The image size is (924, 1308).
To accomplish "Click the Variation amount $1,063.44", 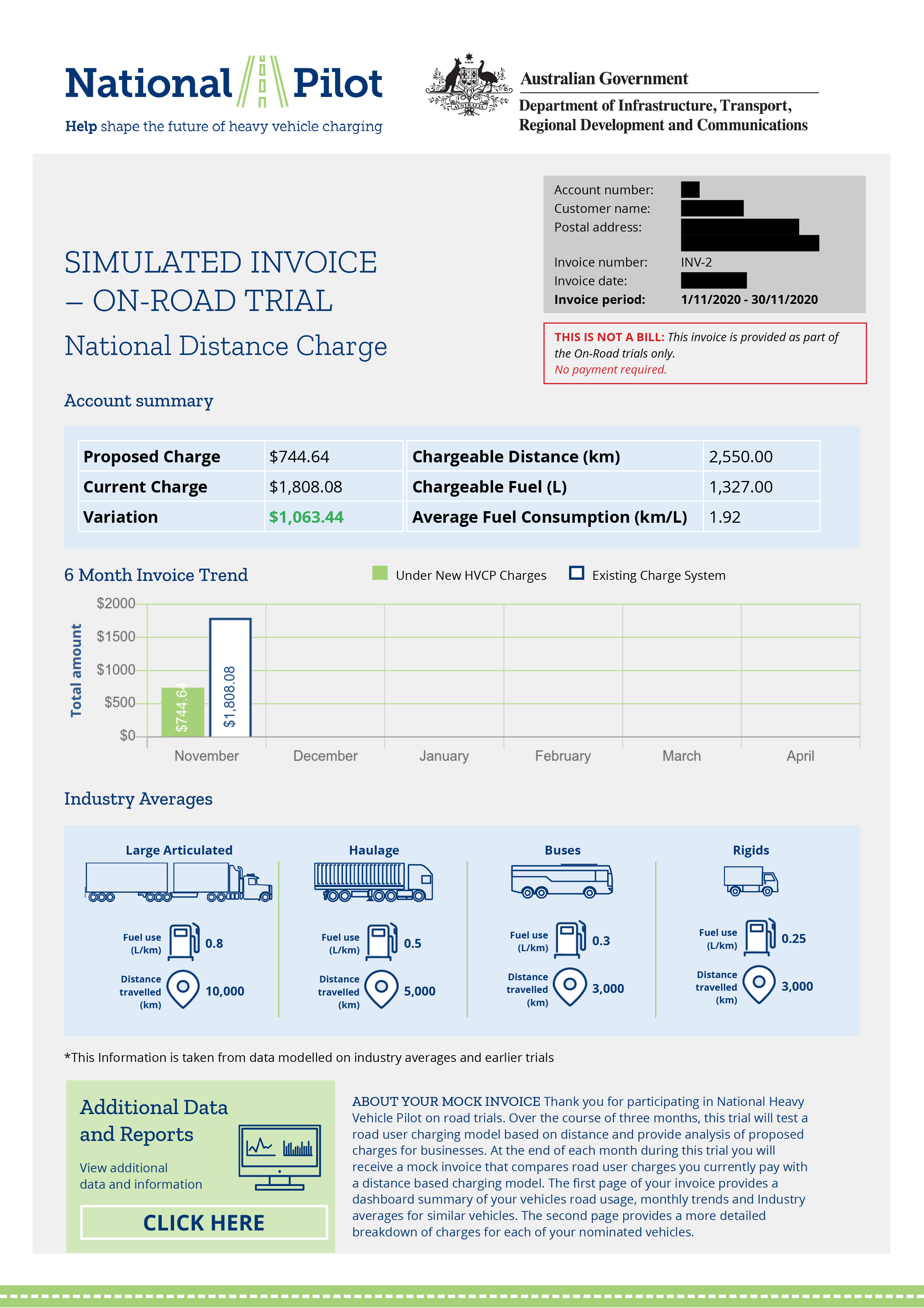I will click(305, 517).
